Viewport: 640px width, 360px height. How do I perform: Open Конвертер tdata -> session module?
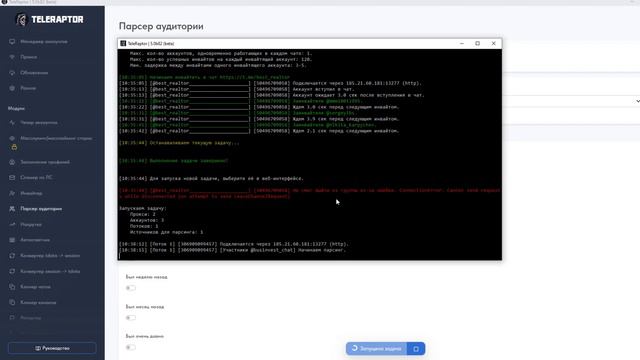[50, 256]
